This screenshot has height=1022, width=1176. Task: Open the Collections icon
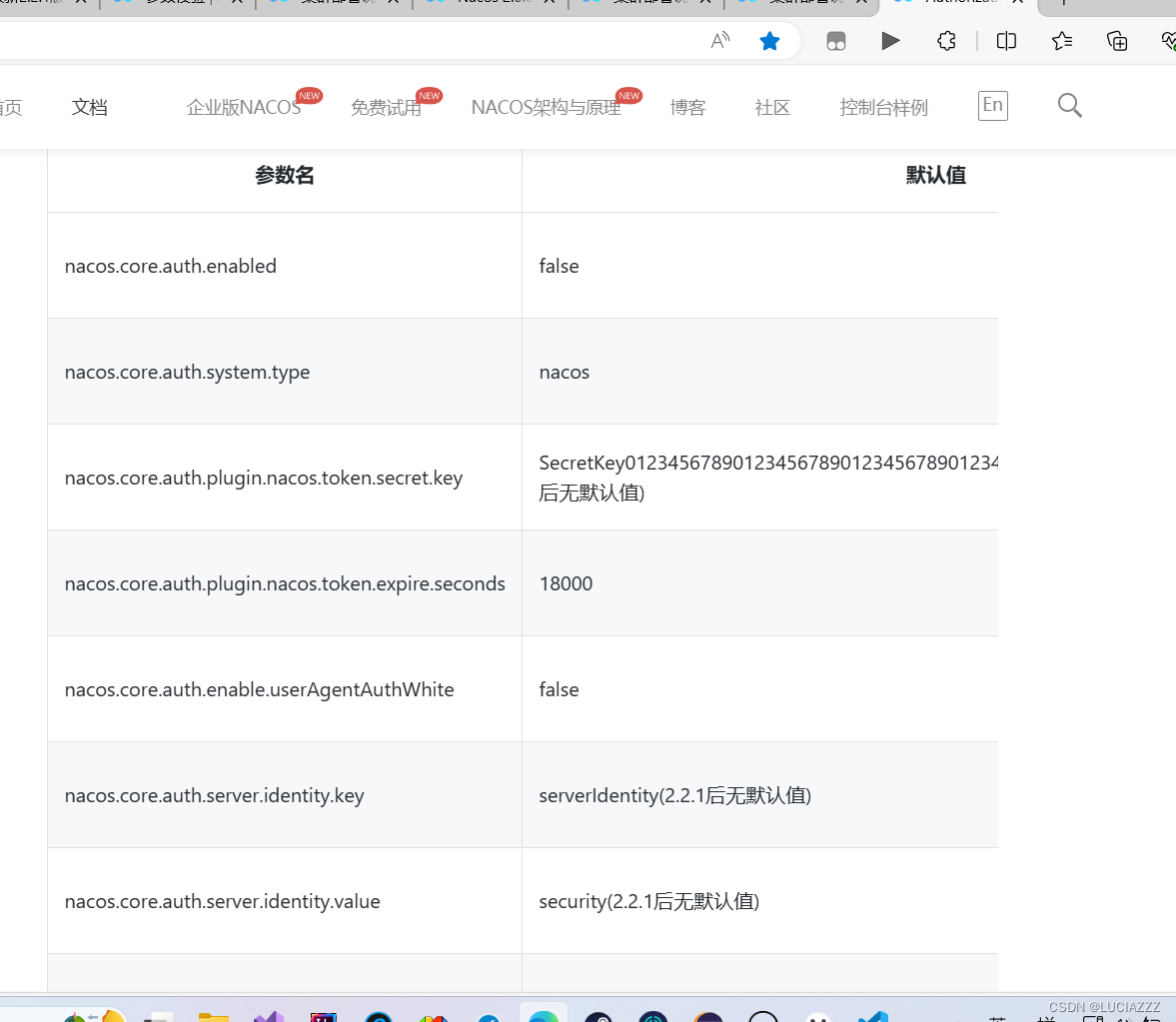coord(1117,41)
